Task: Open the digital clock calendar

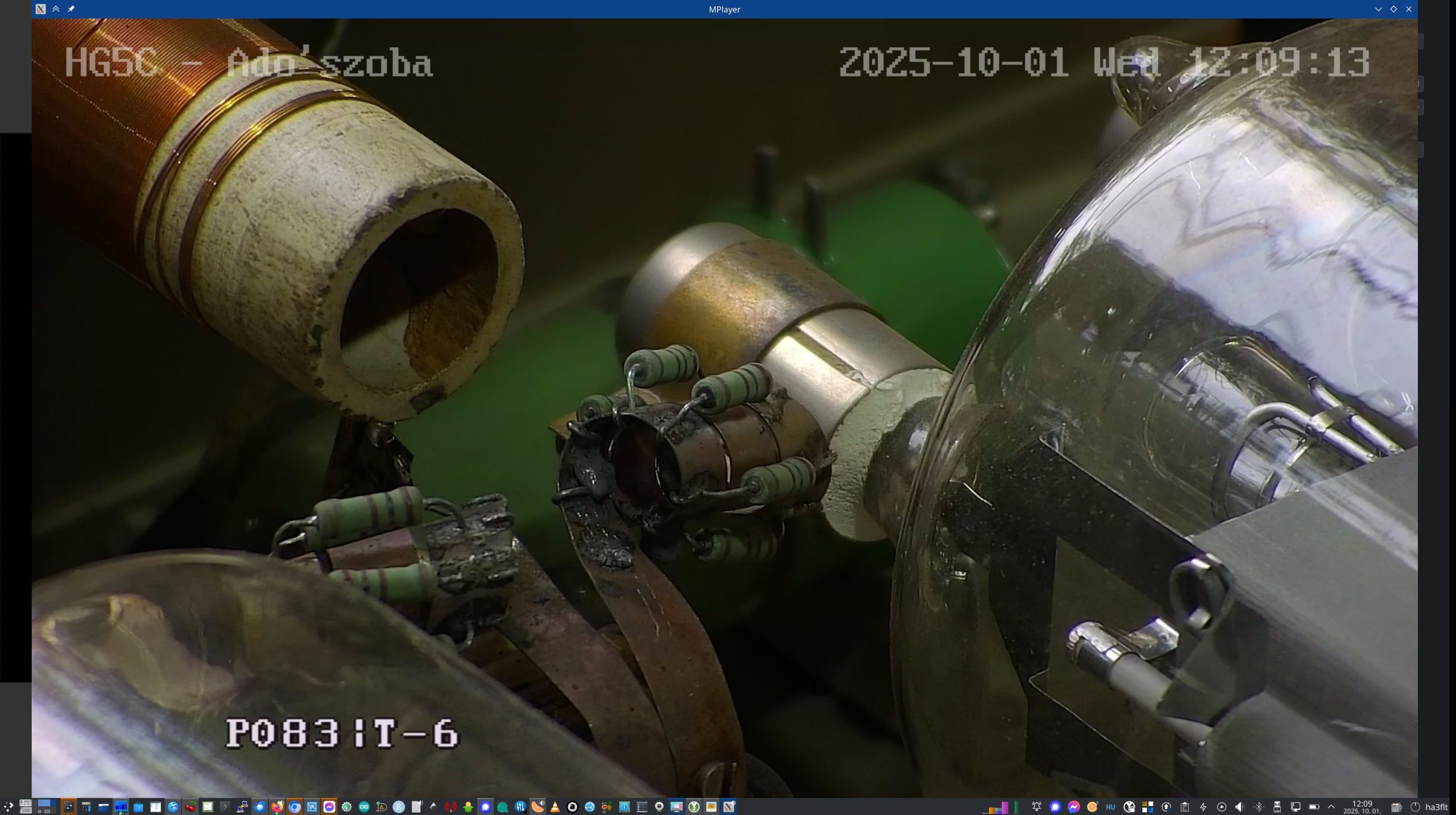Action: pos(1362,806)
